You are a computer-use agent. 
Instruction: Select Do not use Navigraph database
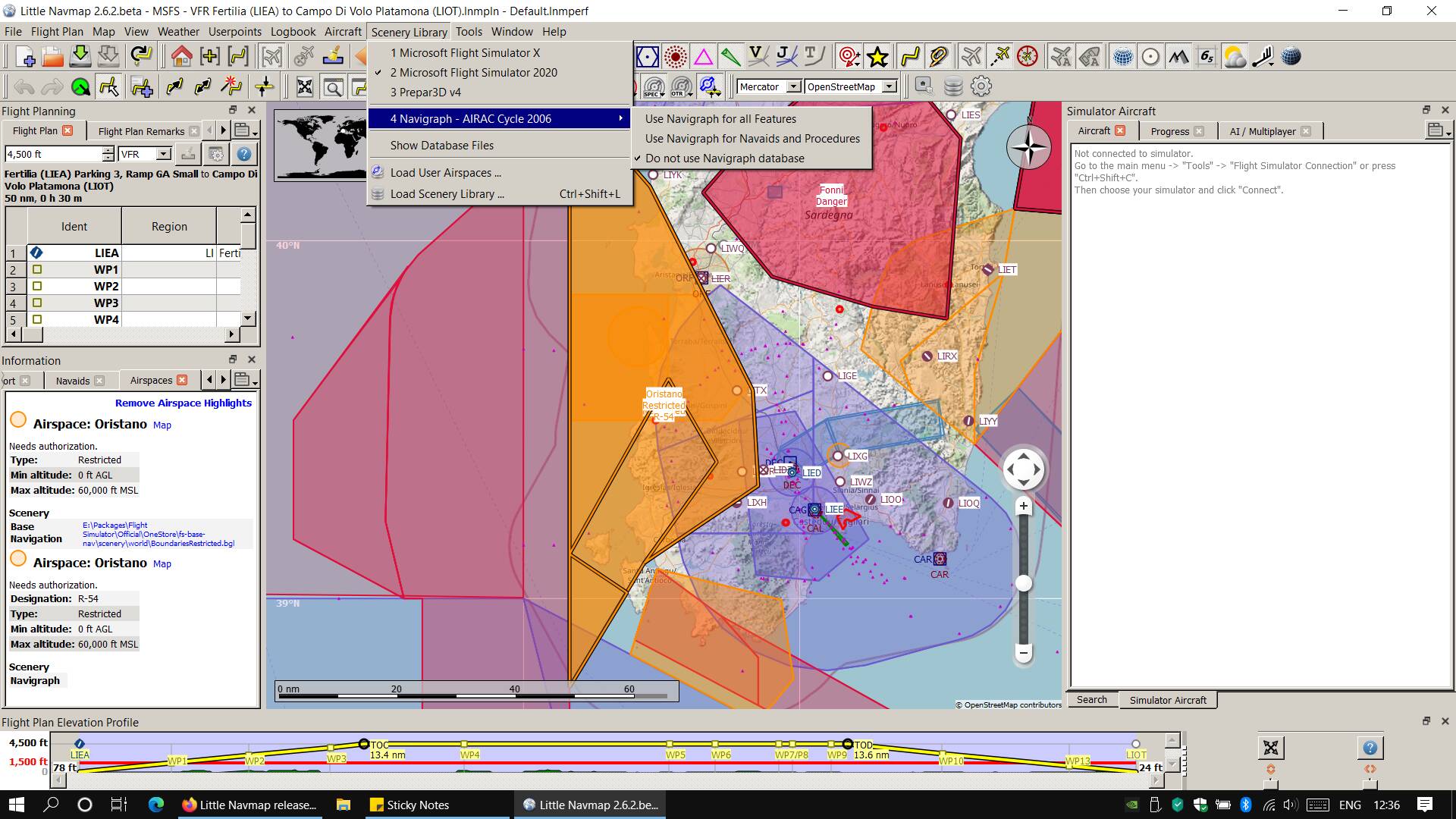pos(751,158)
